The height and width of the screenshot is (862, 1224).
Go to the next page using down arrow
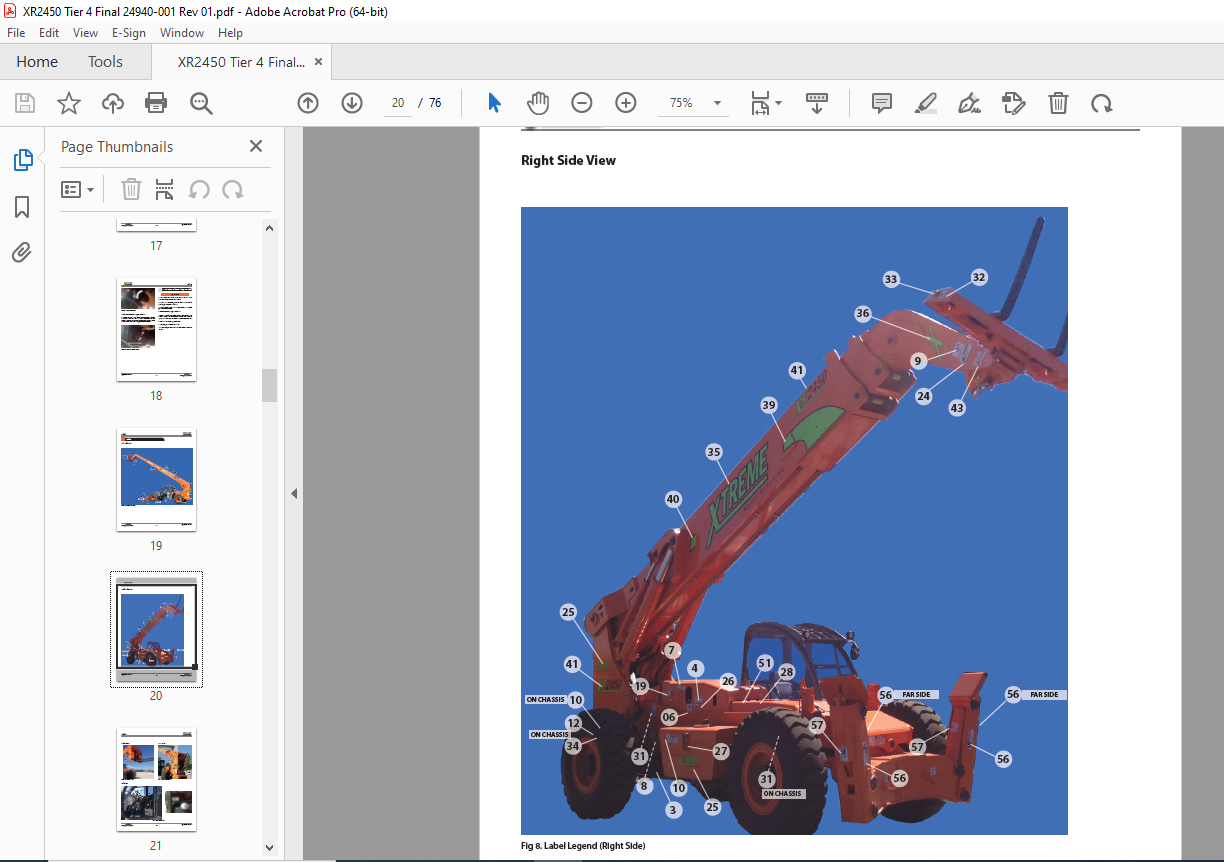click(352, 103)
